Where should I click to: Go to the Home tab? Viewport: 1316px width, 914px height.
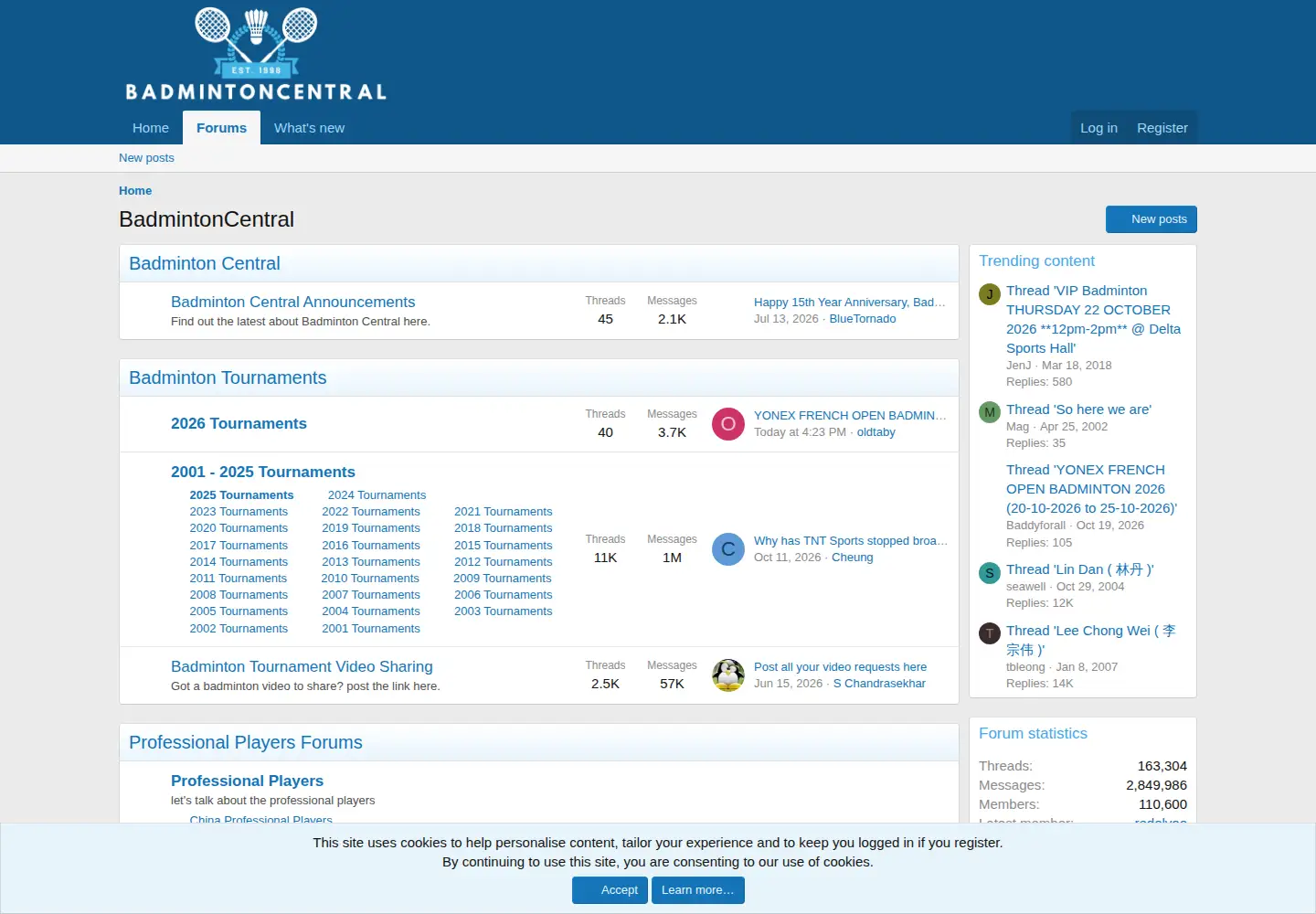coord(151,128)
